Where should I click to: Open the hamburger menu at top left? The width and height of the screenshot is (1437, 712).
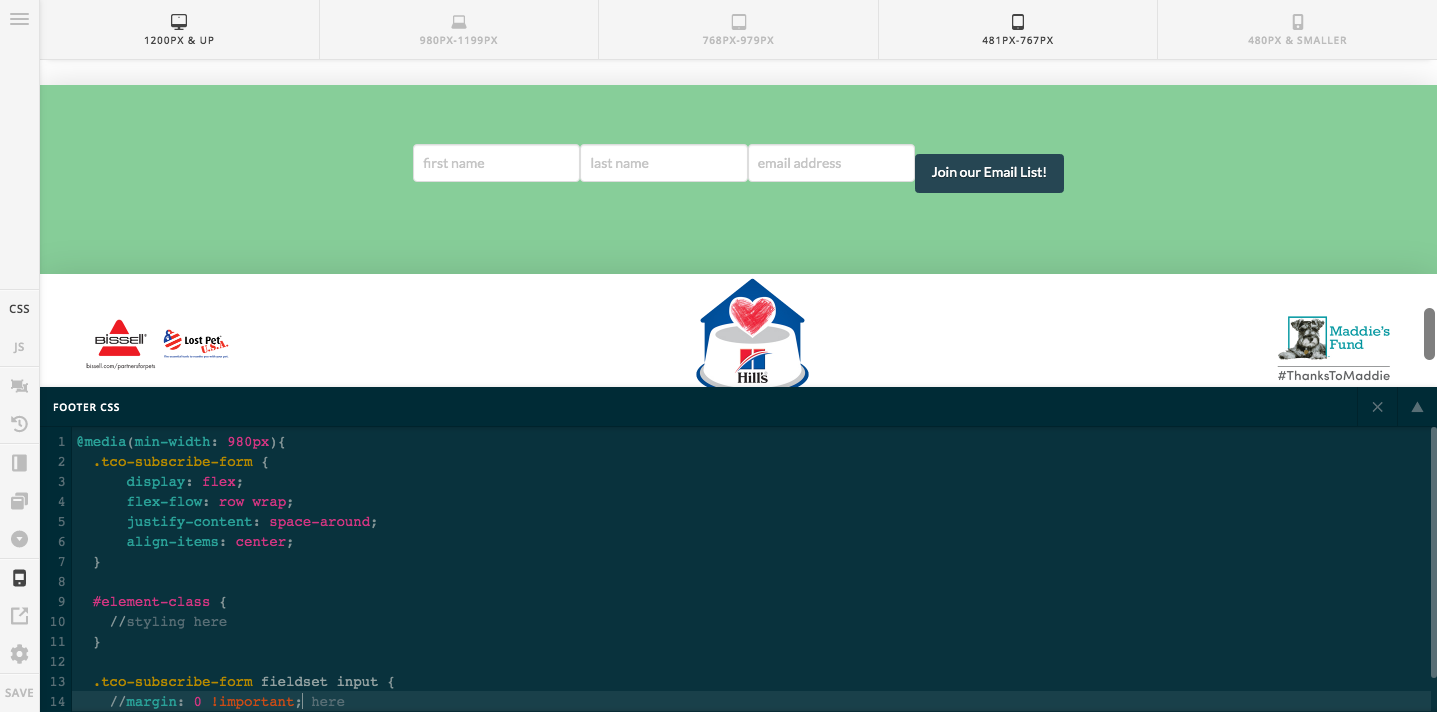click(x=19, y=19)
